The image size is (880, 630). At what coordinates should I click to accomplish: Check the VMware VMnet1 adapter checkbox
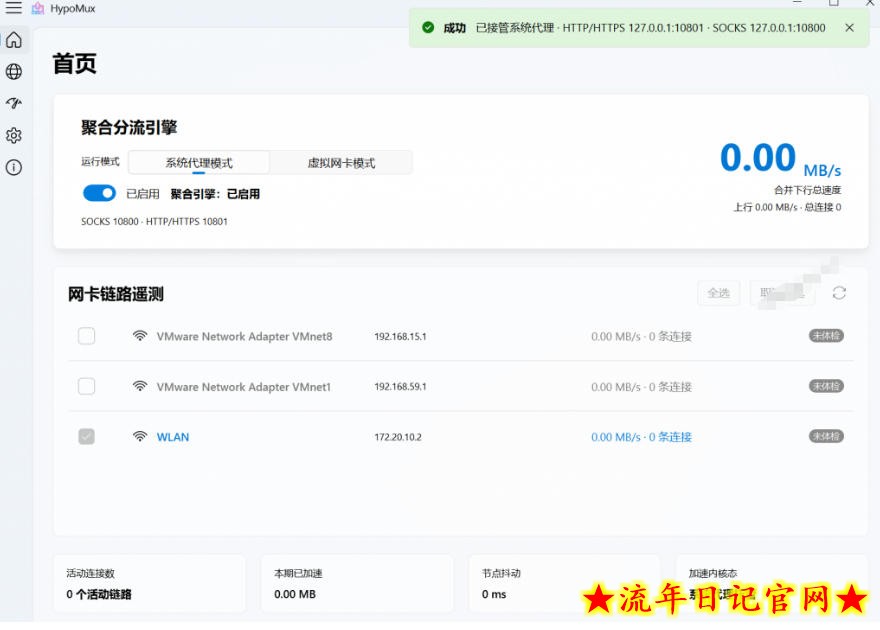point(86,386)
